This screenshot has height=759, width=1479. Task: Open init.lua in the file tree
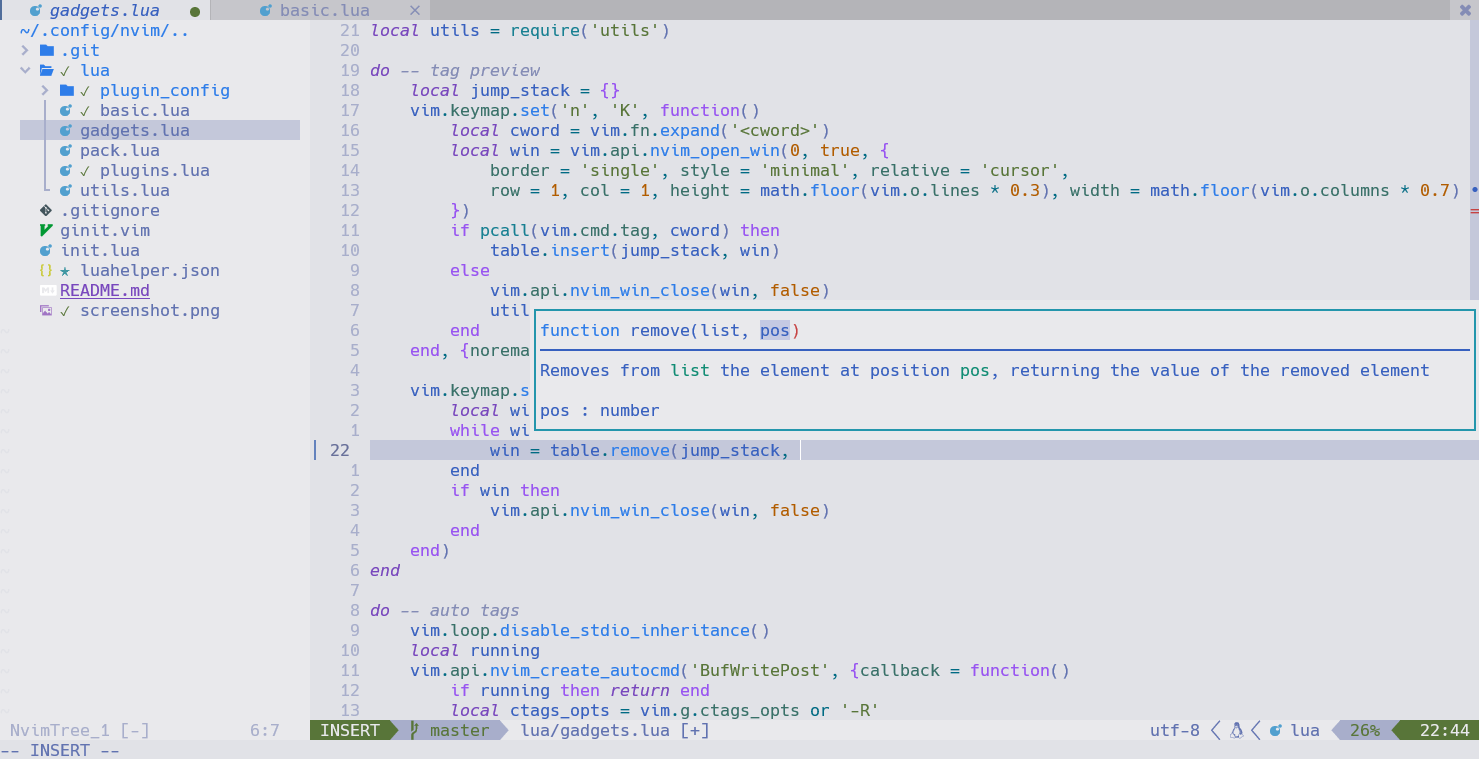(x=100, y=250)
